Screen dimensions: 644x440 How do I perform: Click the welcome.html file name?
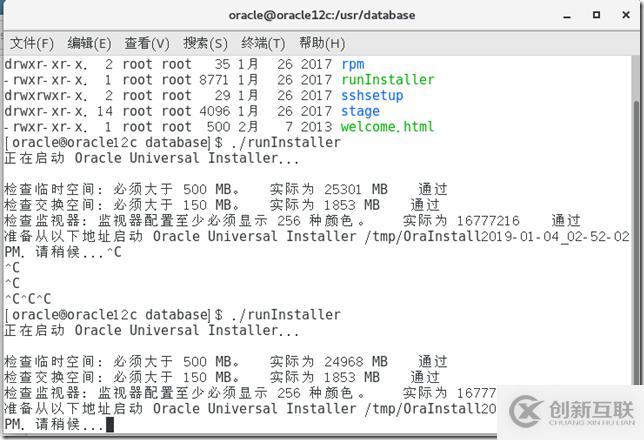click(387, 127)
